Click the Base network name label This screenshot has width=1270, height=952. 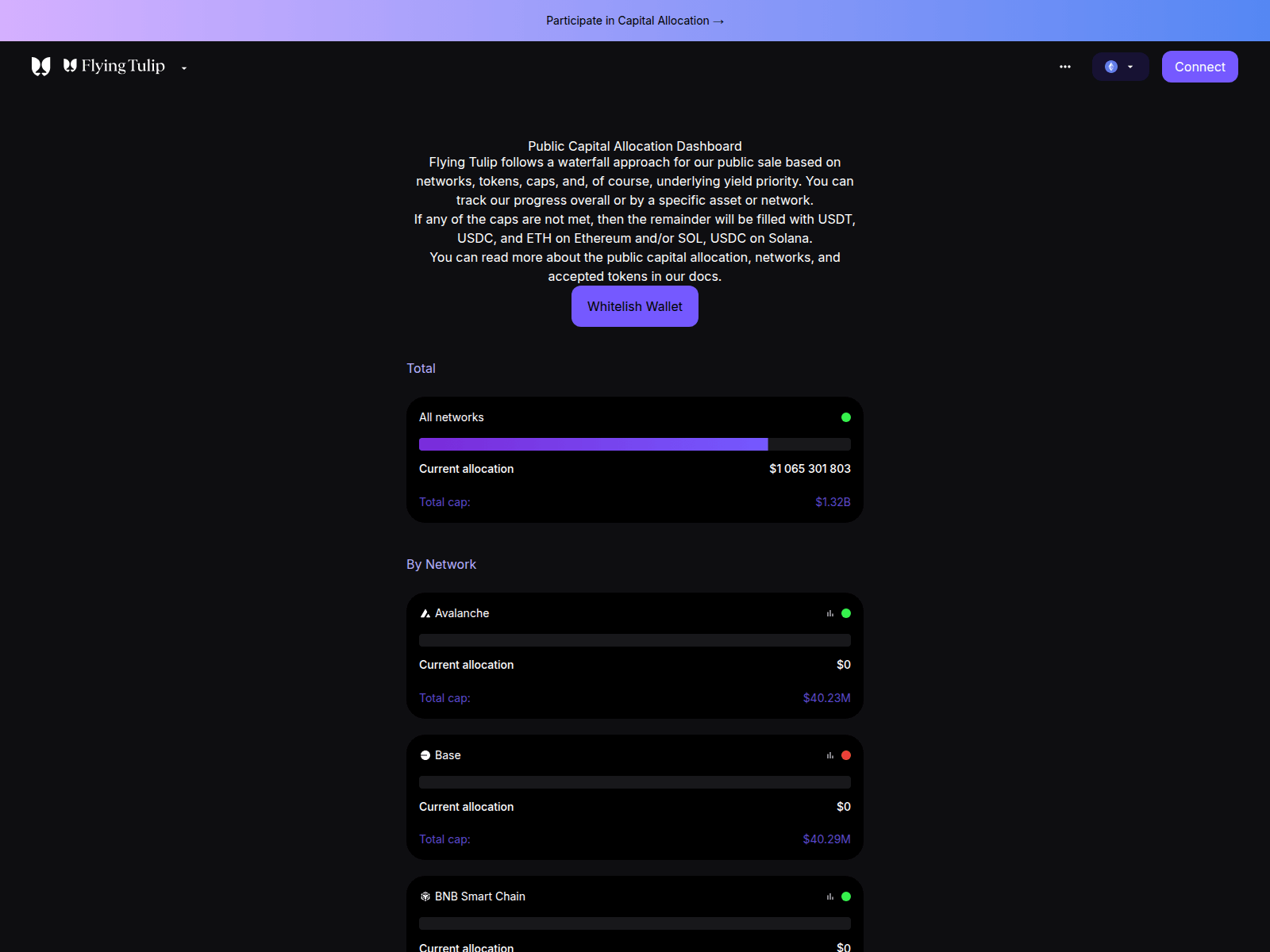pyautogui.click(x=448, y=755)
